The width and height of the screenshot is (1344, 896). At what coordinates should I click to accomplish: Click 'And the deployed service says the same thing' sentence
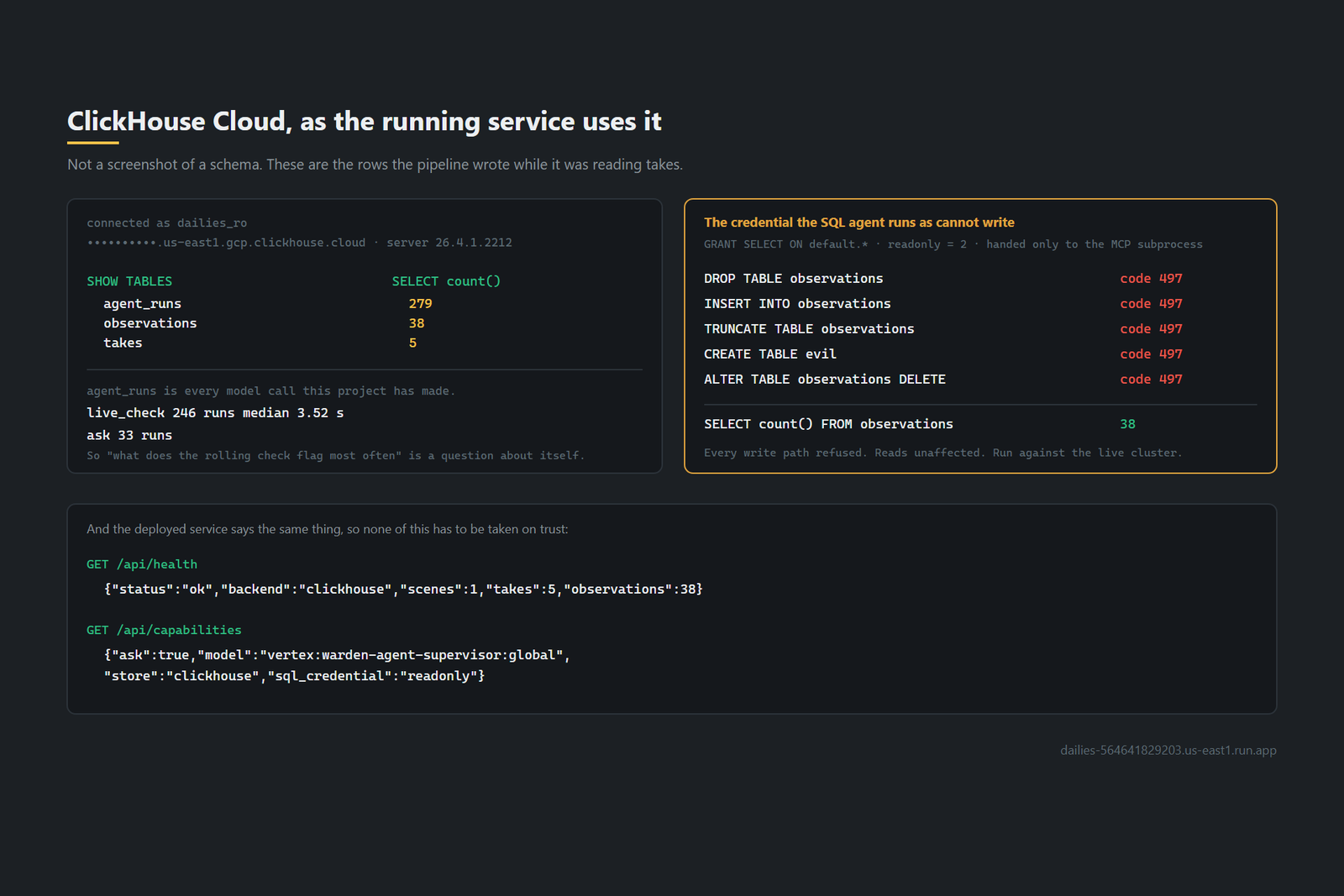click(x=328, y=529)
